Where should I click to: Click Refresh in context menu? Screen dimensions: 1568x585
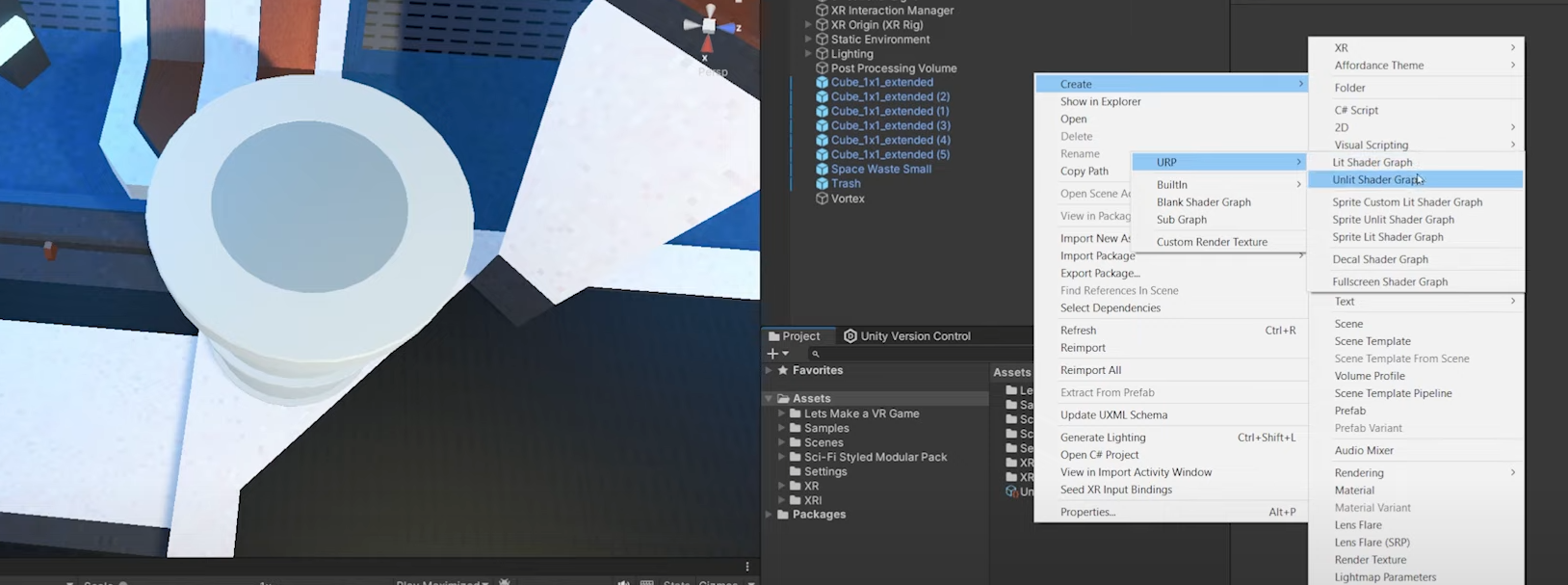[1171, 331]
